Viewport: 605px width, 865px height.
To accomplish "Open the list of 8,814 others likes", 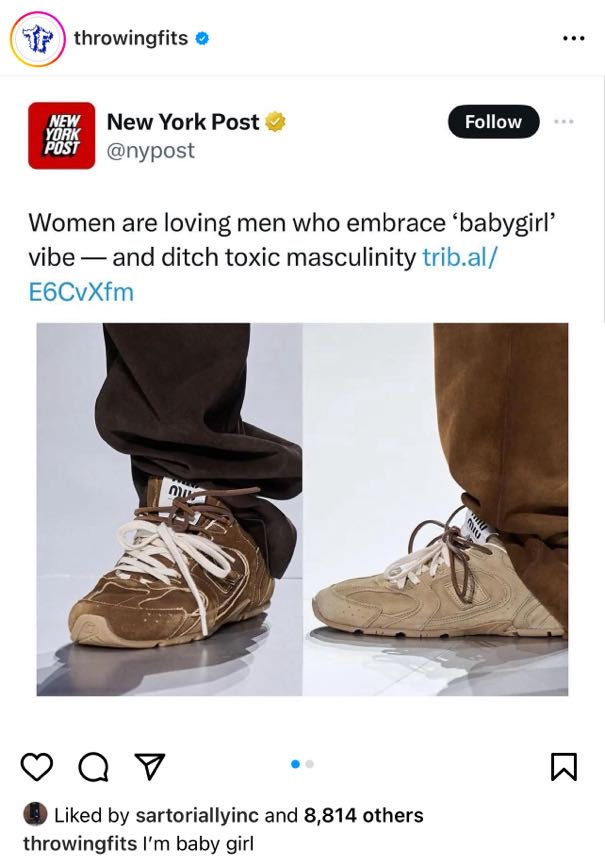I will click(363, 815).
